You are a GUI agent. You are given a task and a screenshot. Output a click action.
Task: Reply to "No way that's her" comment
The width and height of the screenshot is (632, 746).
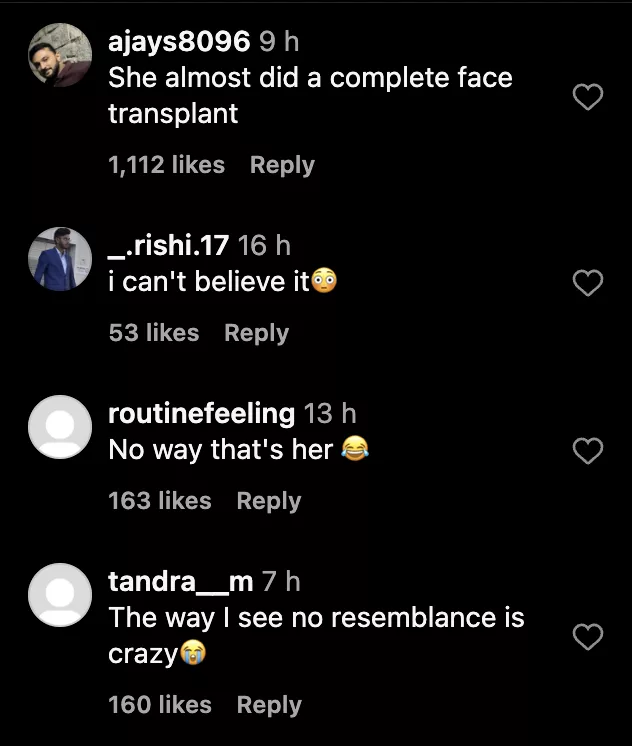[x=268, y=501]
